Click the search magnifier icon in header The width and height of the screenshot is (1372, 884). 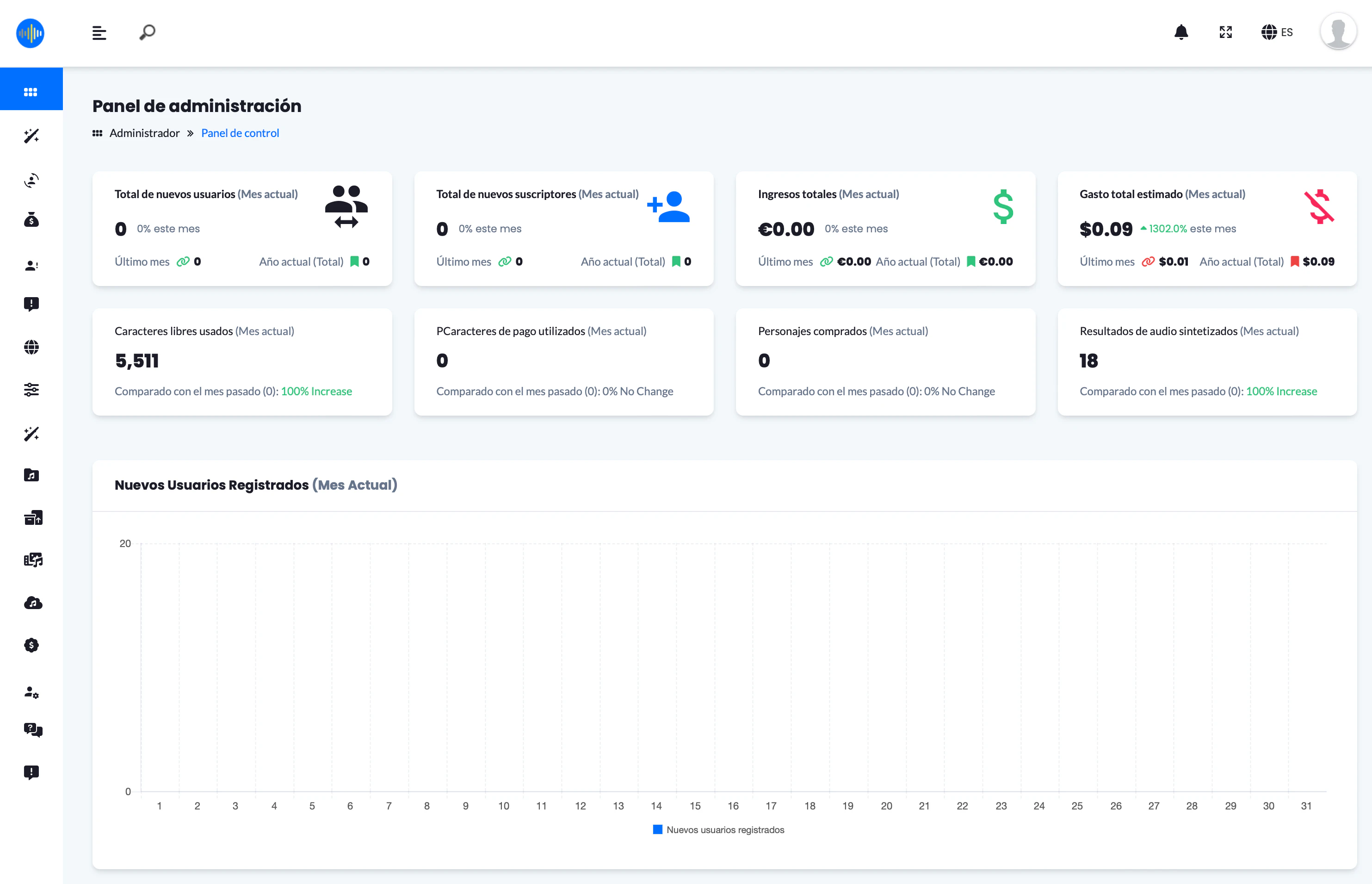click(x=148, y=32)
